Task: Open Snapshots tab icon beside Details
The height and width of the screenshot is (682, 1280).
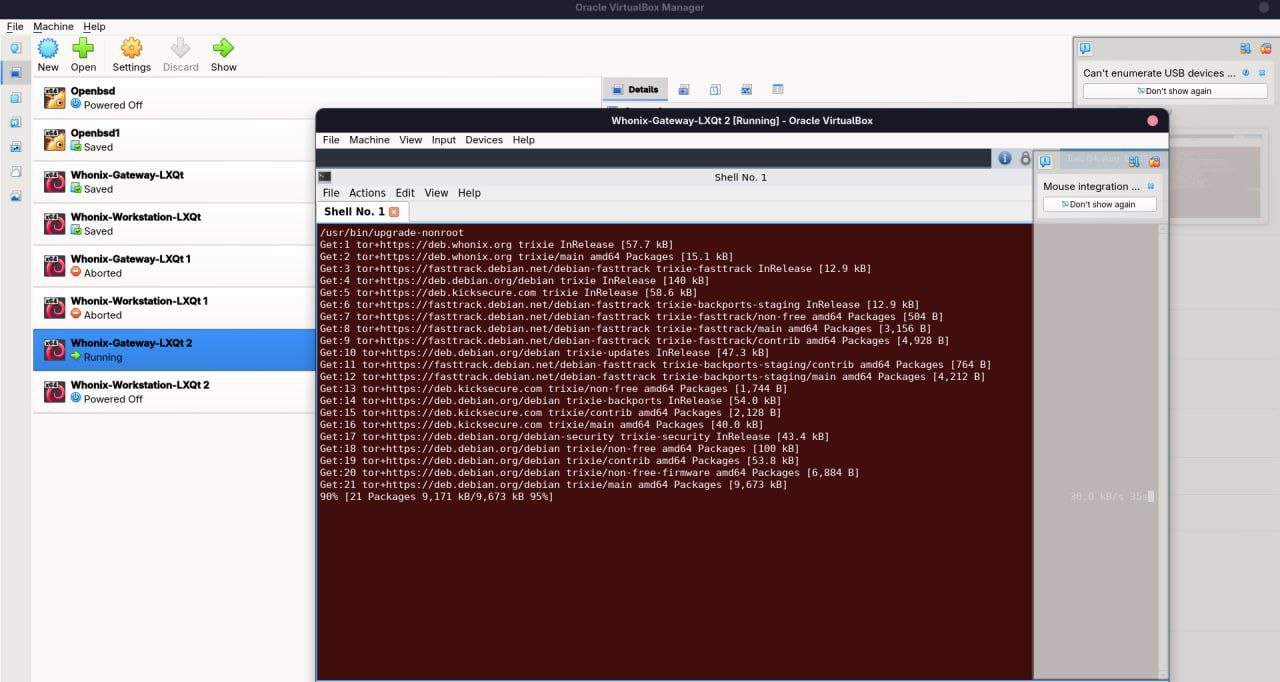Action: pyautogui.click(x=684, y=89)
